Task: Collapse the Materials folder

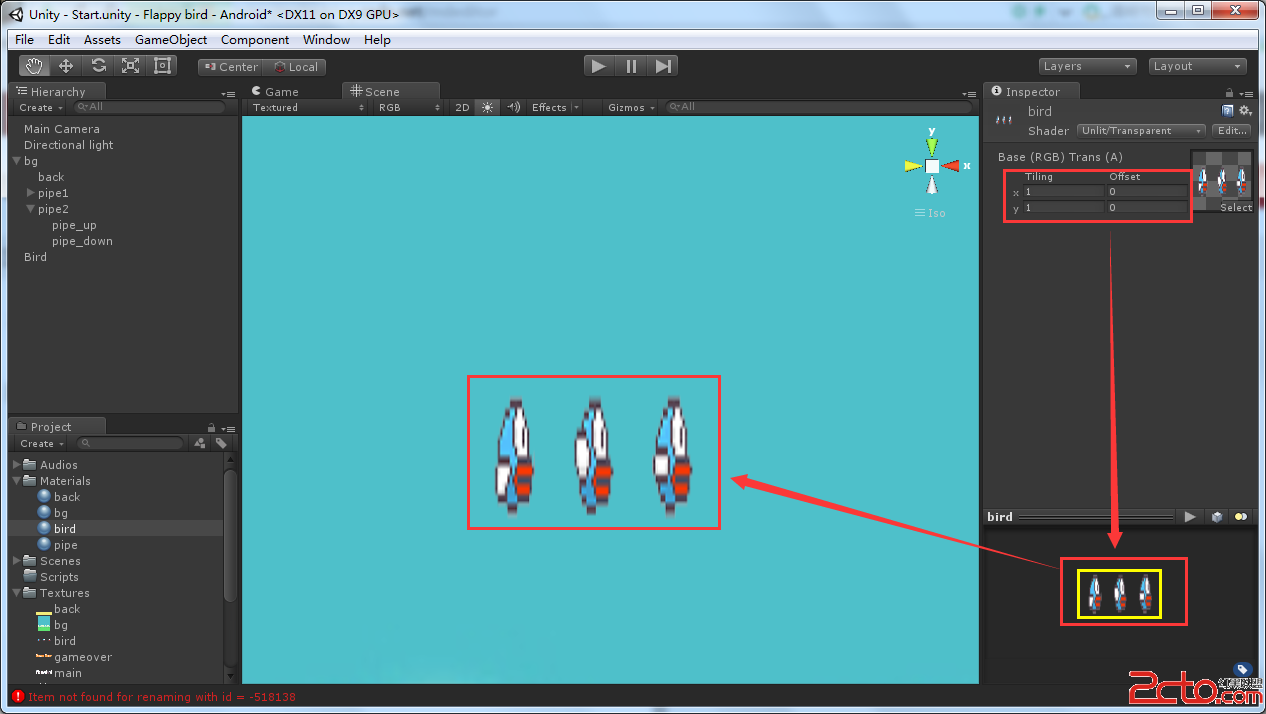Action: [17, 481]
